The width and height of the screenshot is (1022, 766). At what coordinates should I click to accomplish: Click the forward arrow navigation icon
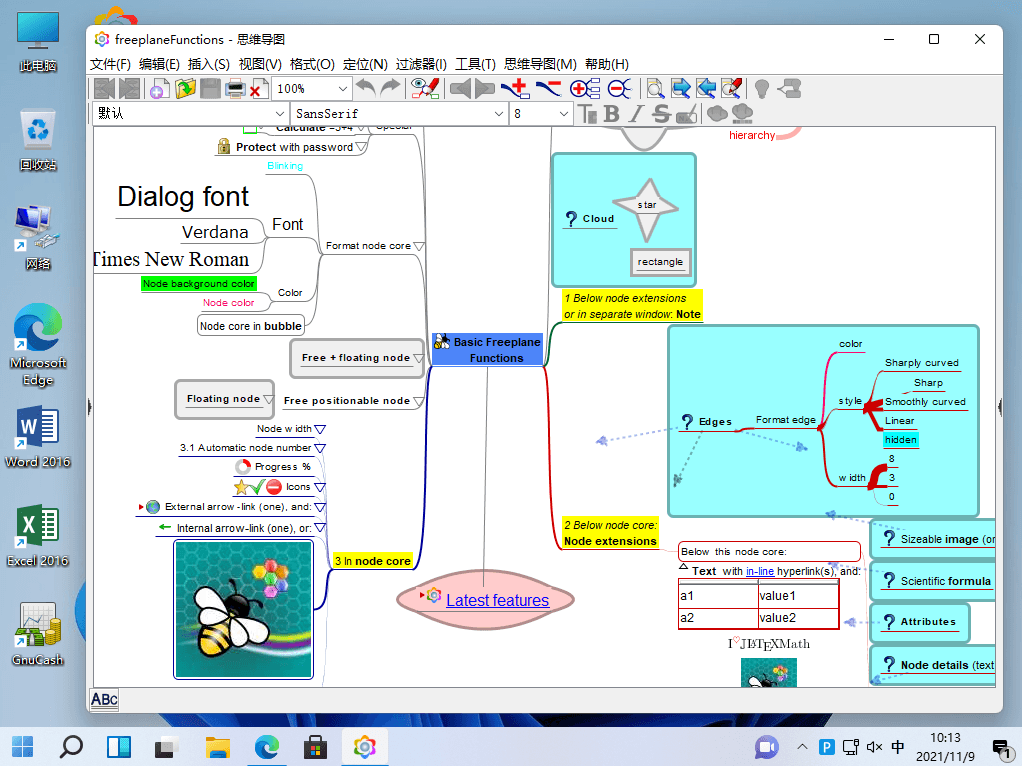click(484, 89)
